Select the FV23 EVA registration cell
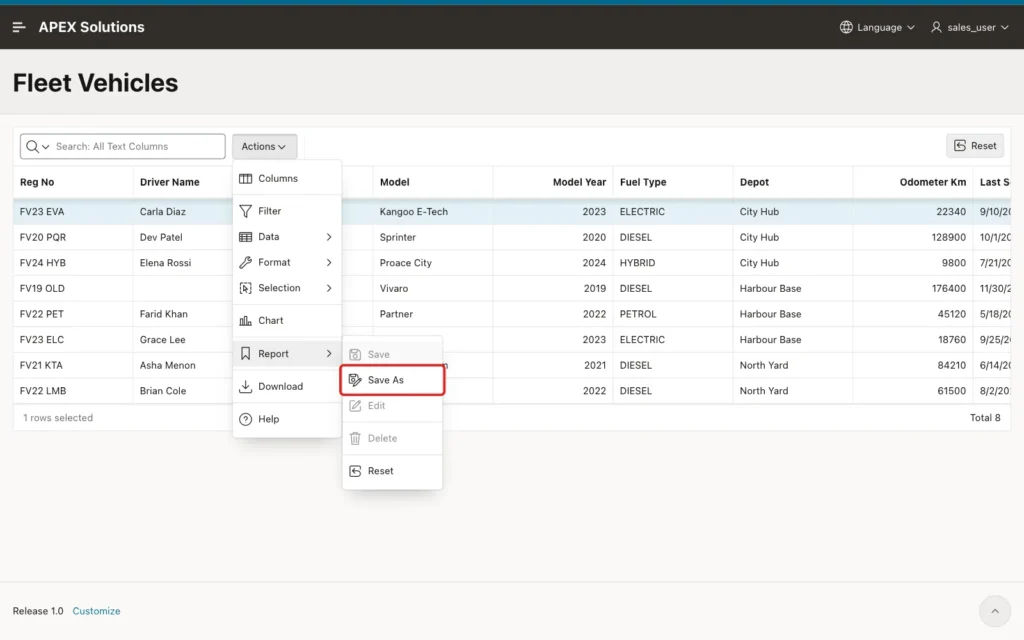 tap(73, 212)
